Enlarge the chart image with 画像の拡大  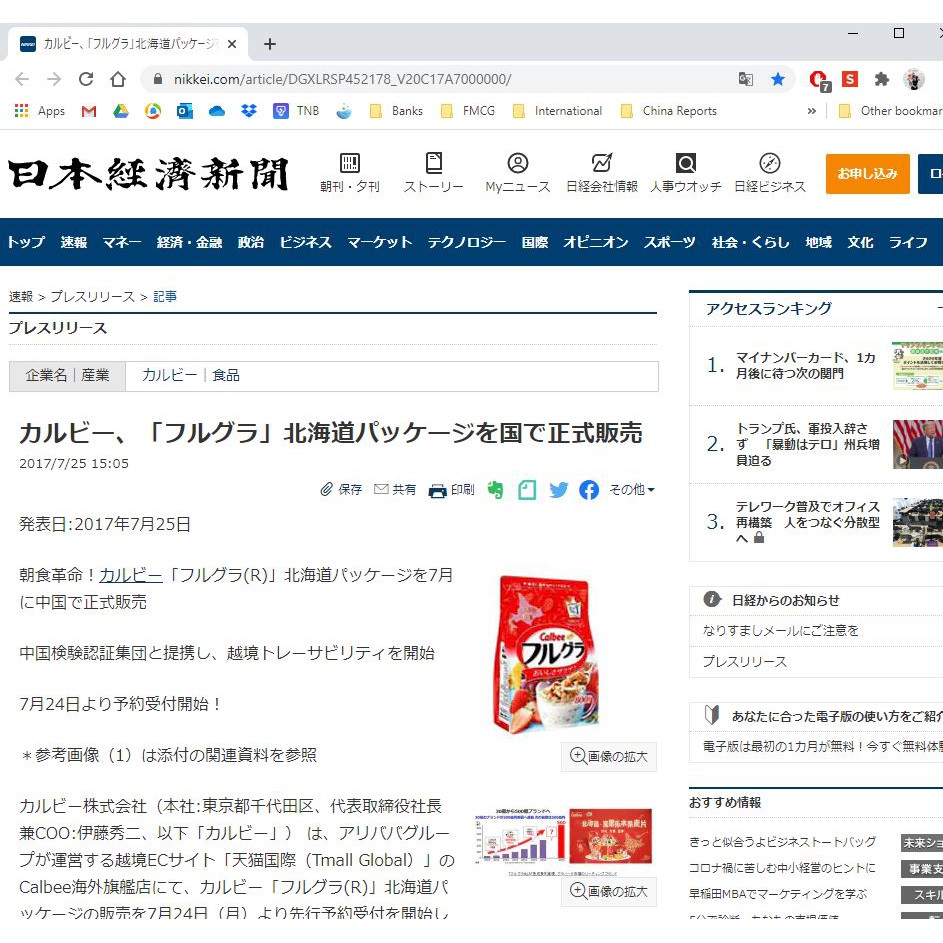(x=609, y=891)
